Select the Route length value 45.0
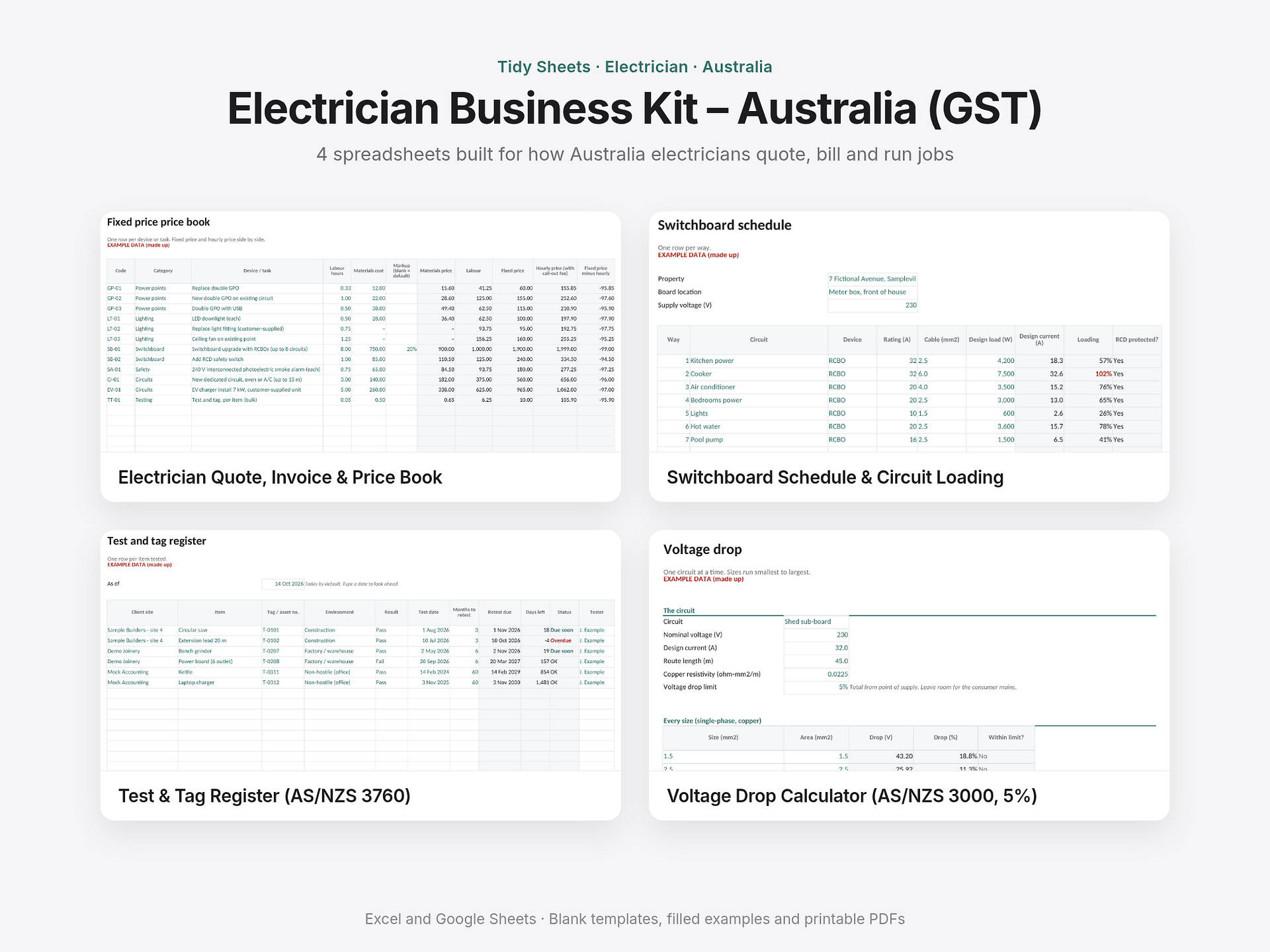Viewport: 1270px width, 952px height. tap(816, 661)
